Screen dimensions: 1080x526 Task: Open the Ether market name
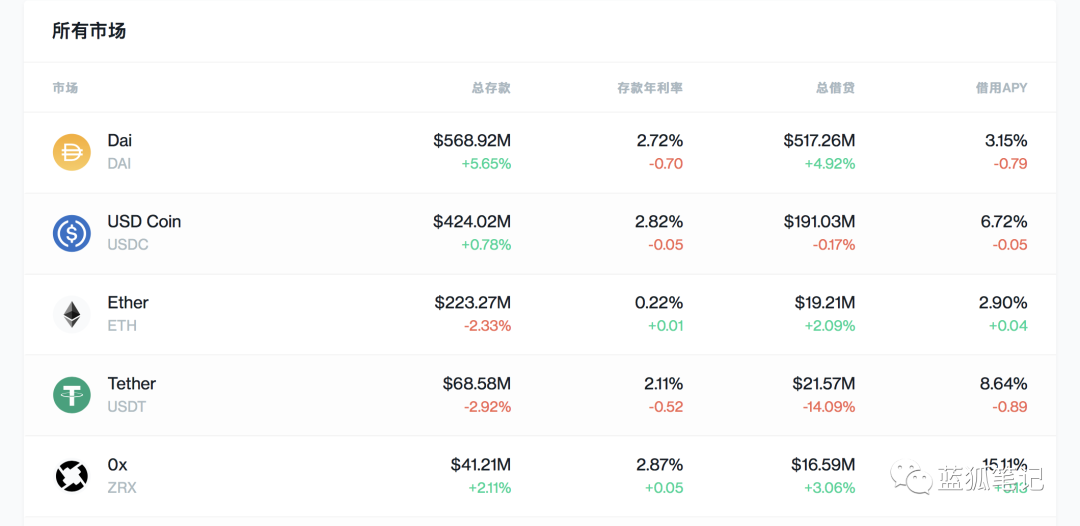[x=128, y=303]
